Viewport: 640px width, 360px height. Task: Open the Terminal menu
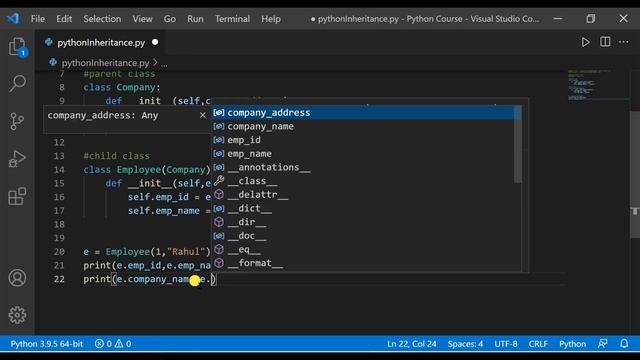[232, 19]
